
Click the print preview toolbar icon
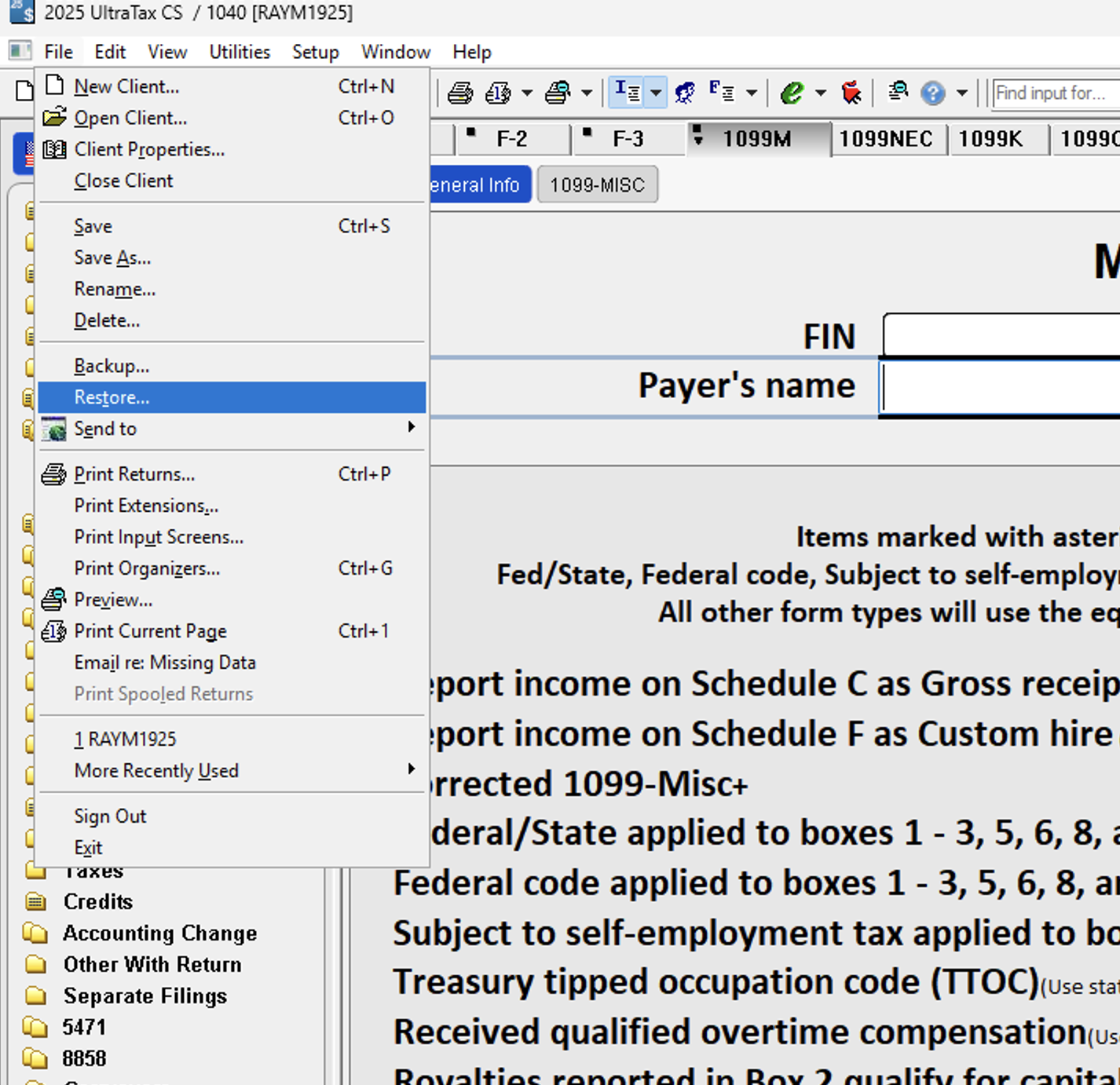pos(558,93)
